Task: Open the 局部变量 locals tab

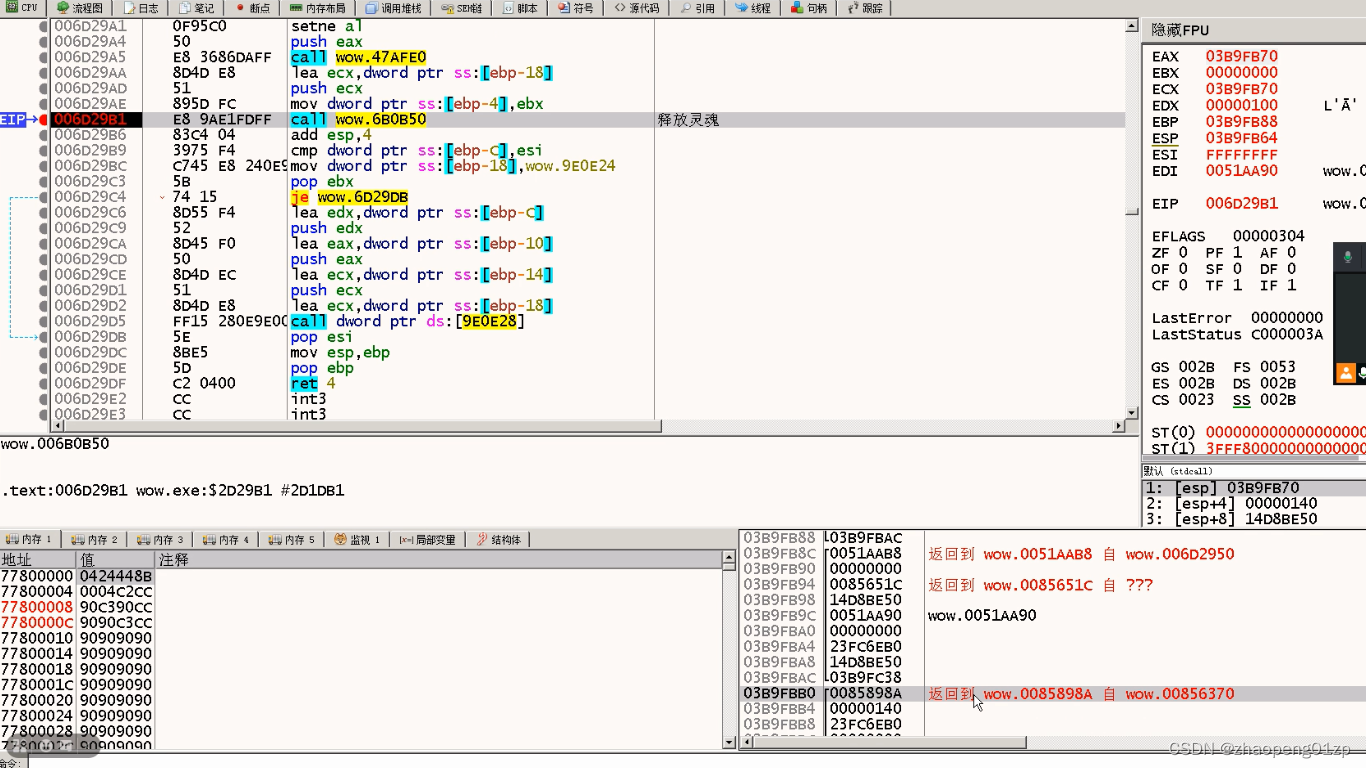Action: (x=428, y=539)
